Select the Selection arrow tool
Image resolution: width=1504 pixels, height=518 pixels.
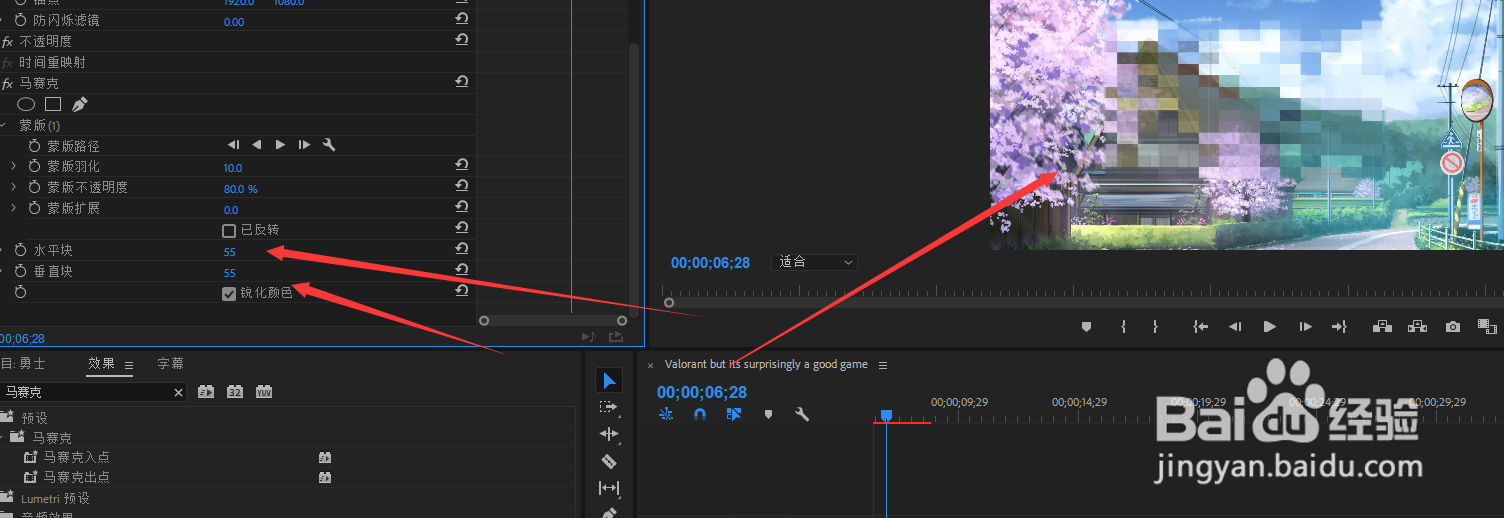click(x=609, y=380)
